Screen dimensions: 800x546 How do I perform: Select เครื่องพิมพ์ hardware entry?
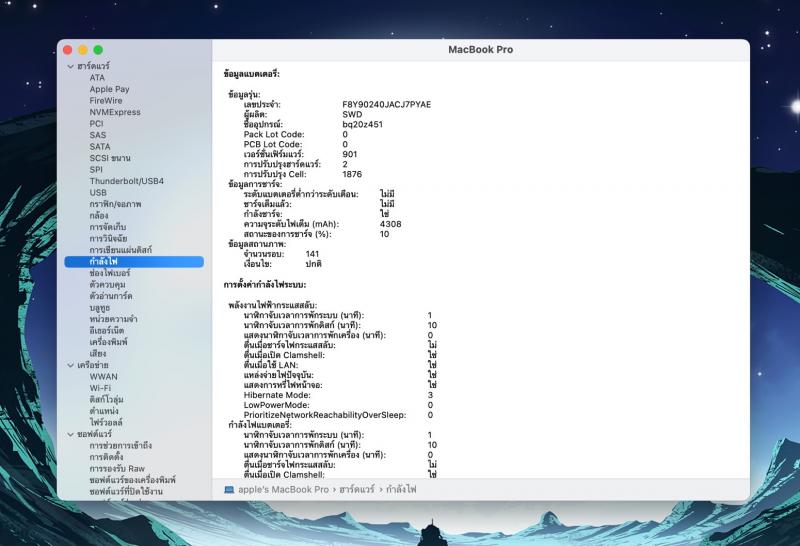click(x=108, y=342)
